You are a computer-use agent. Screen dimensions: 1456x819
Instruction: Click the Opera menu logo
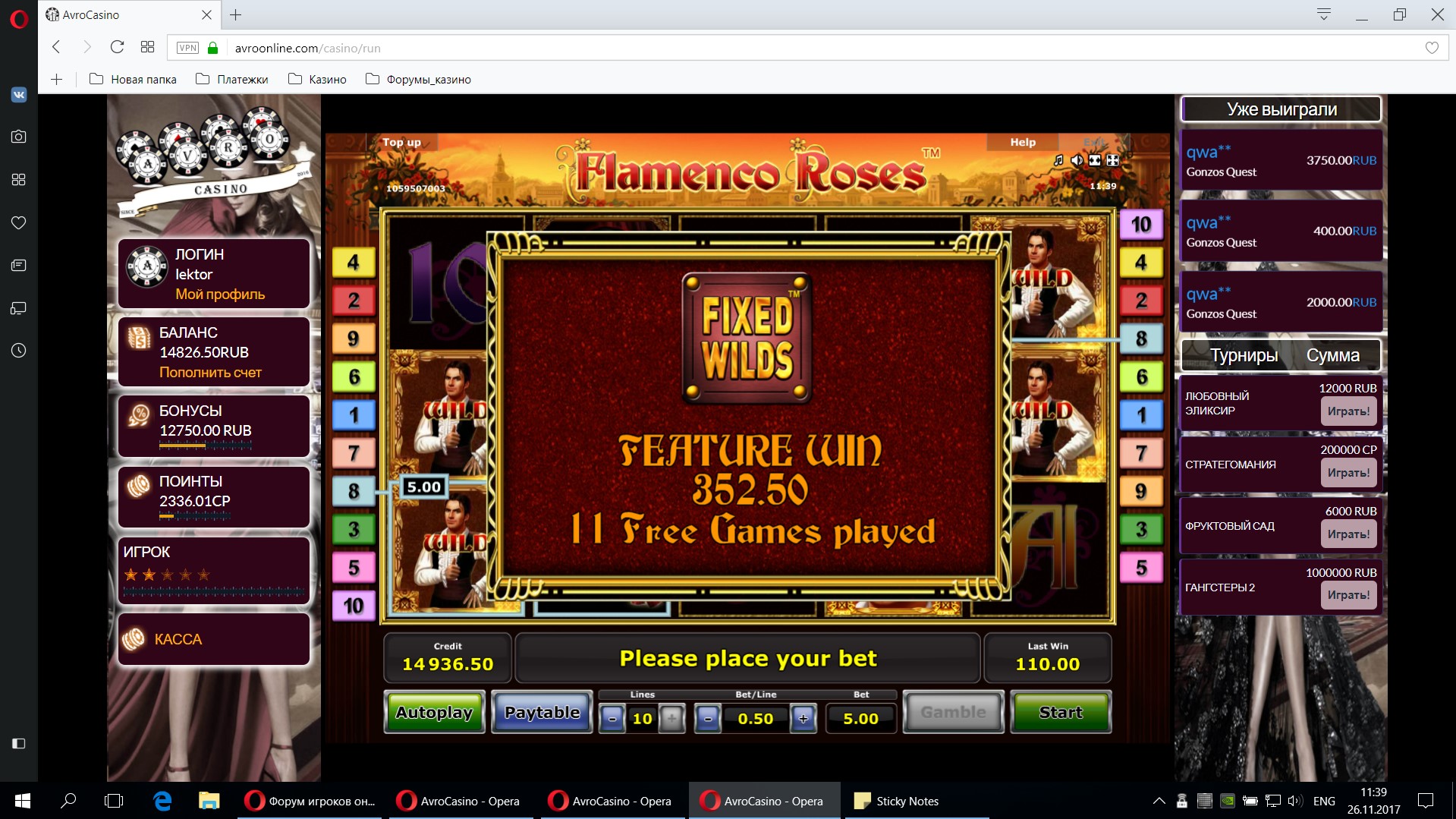[19, 18]
